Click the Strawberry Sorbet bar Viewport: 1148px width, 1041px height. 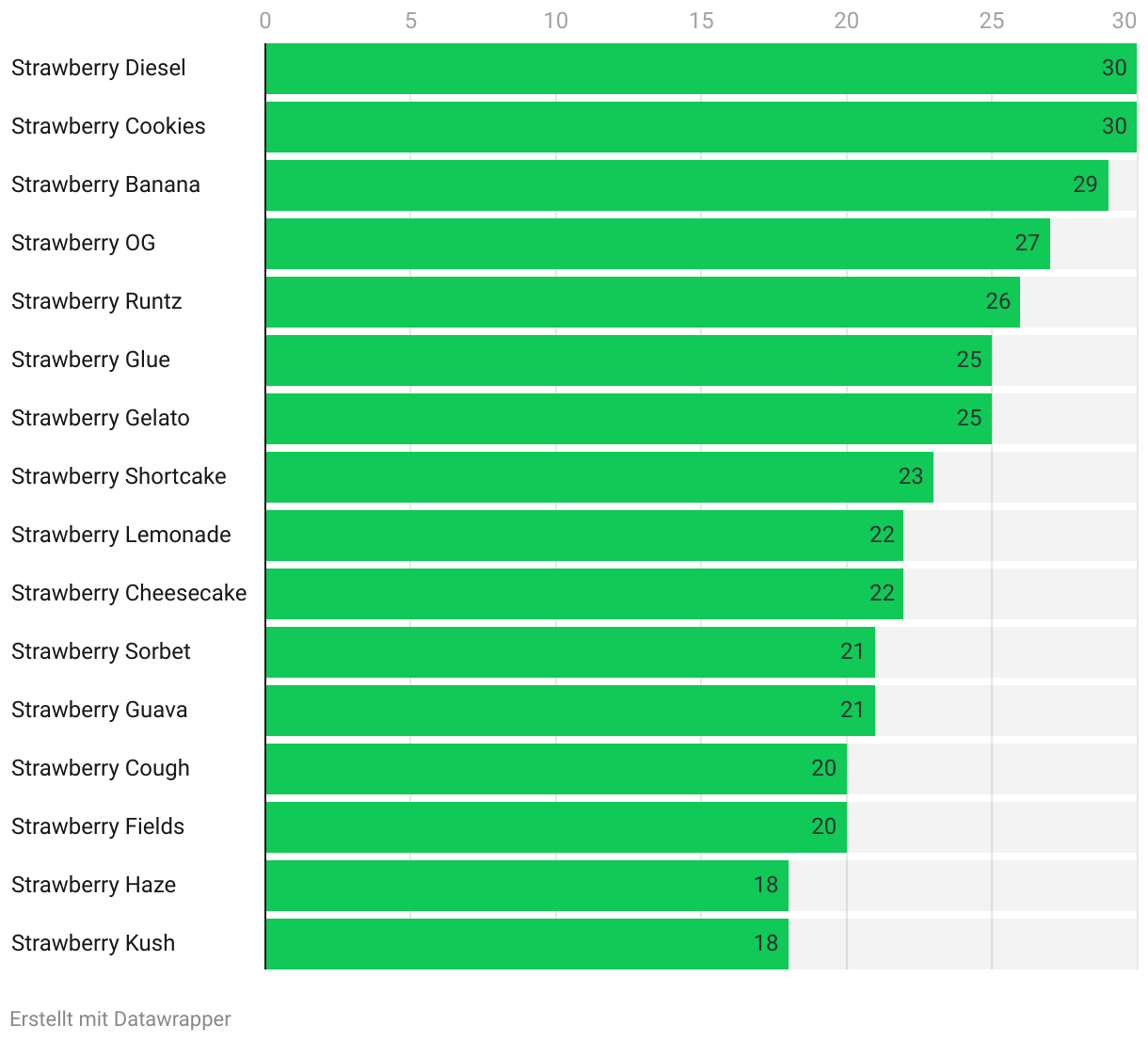click(570, 652)
